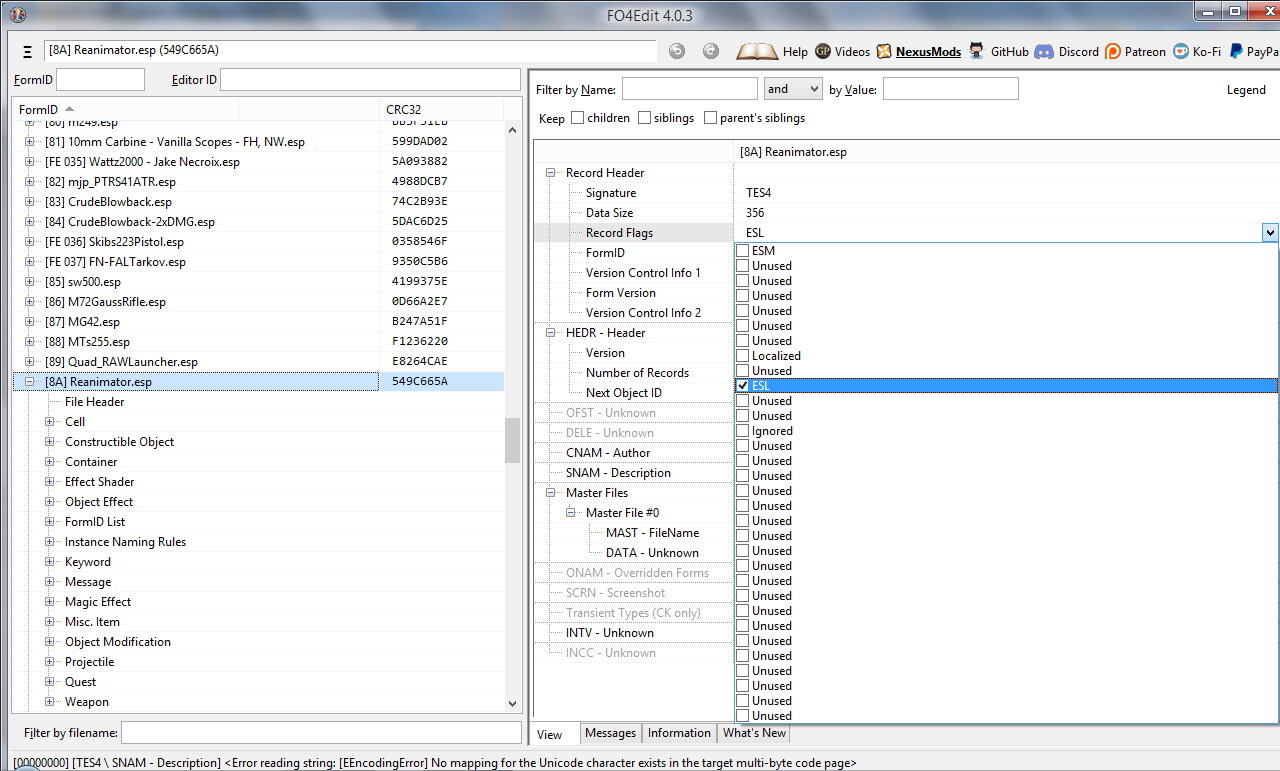This screenshot has height=771, width=1280.
Task: Check the Localized flag checkbox
Action: [x=742, y=356]
